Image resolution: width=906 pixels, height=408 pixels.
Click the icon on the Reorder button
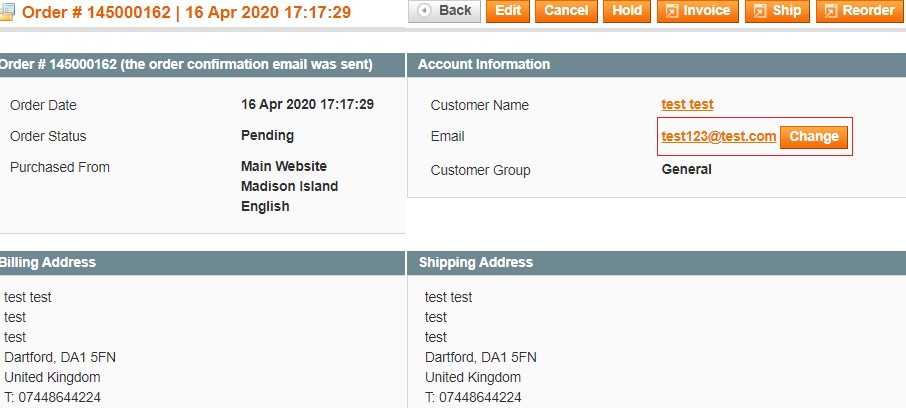point(831,11)
